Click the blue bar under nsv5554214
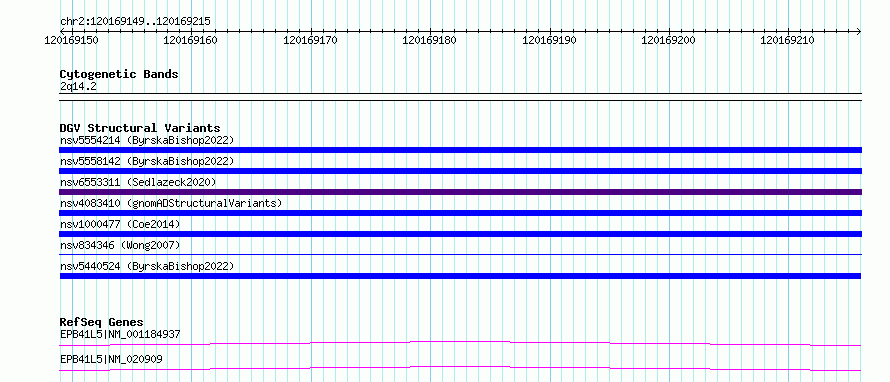 point(460,150)
